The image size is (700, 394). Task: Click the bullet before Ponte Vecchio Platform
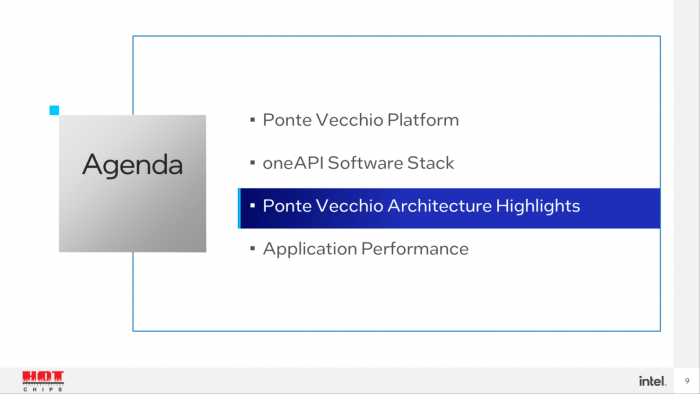pyautogui.click(x=253, y=120)
